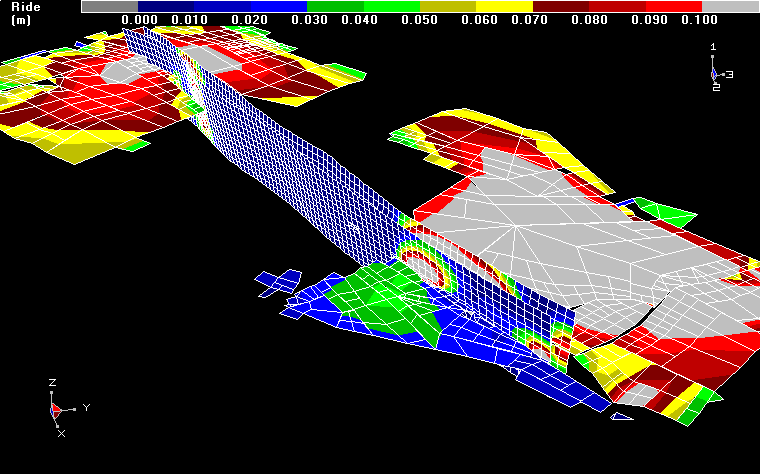Click the legend value '0.060'
Screen dimensions: 760x474
tap(479, 20)
